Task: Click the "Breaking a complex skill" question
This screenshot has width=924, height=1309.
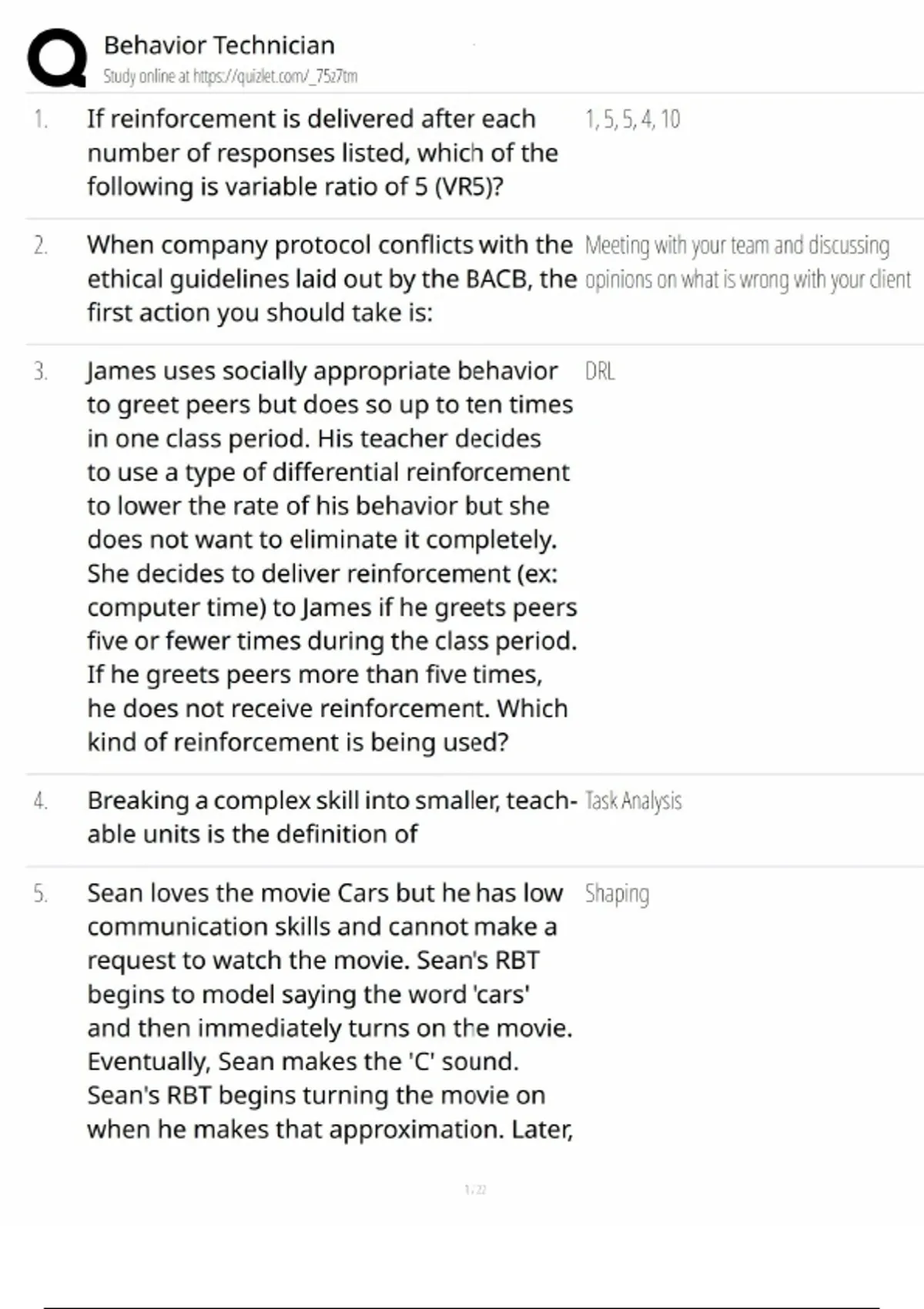Action: coord(331,817)
